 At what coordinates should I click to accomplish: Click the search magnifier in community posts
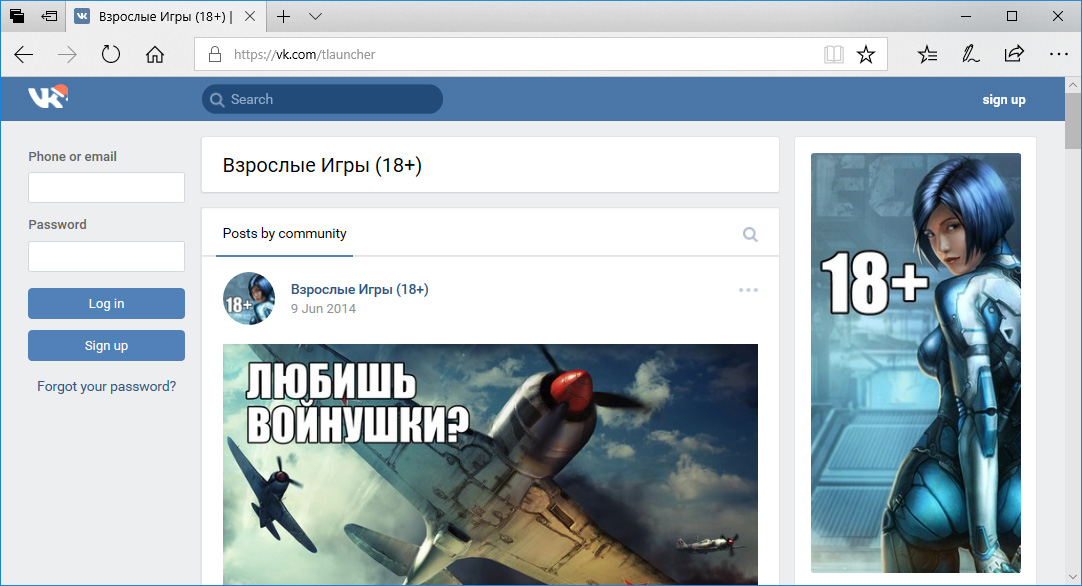(750, 235)
